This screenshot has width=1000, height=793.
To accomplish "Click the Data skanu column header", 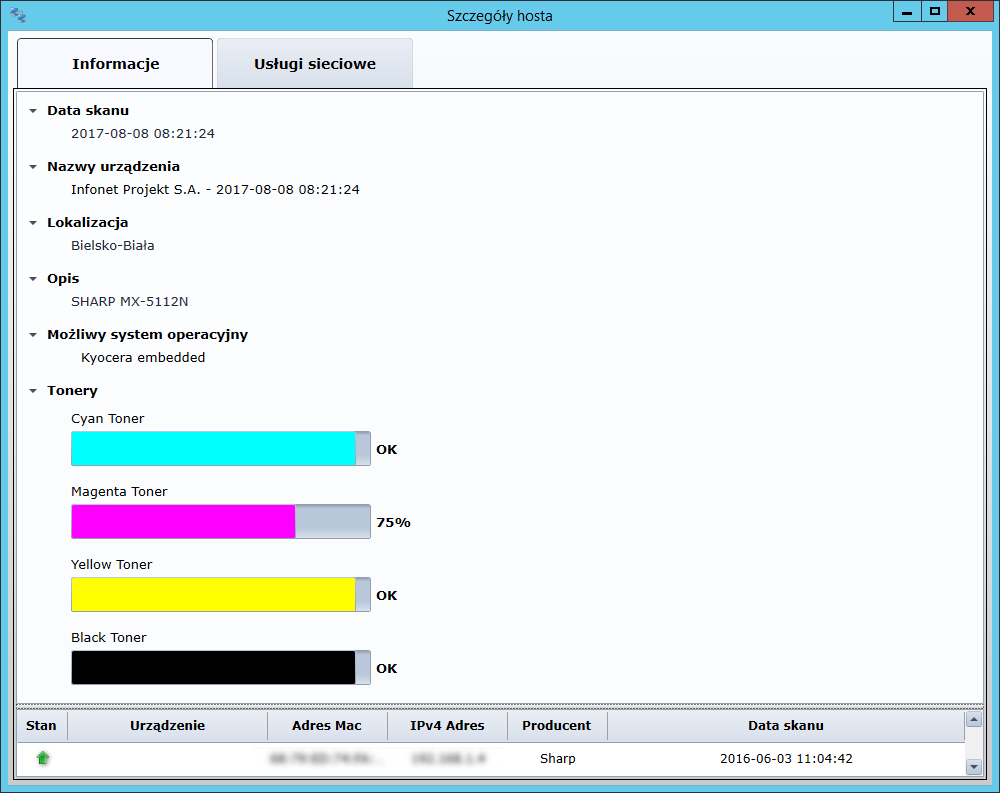I will pos(785,726).
